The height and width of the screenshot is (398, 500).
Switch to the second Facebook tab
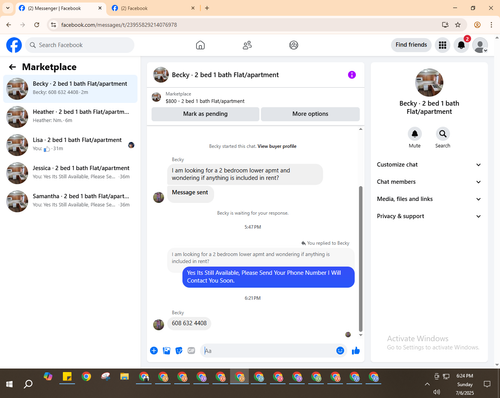(x=153, y=8)
